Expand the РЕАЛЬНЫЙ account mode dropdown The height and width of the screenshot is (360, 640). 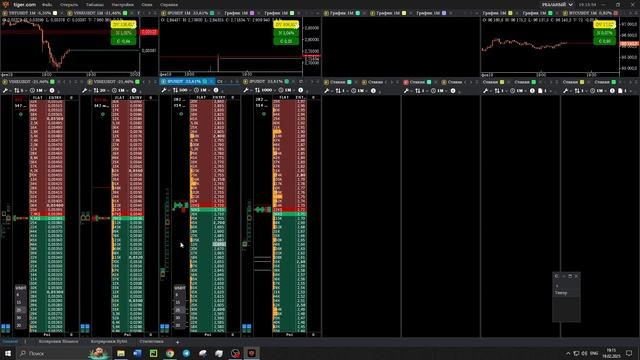tap(557, 4)
